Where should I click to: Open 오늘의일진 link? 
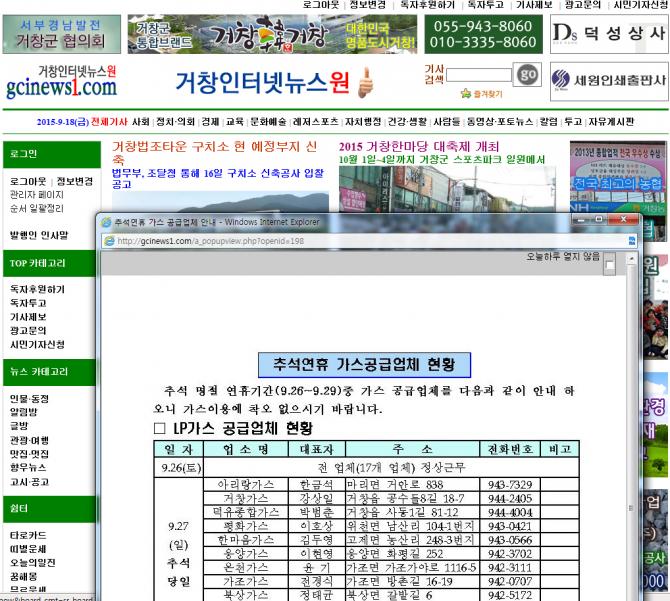33,563
